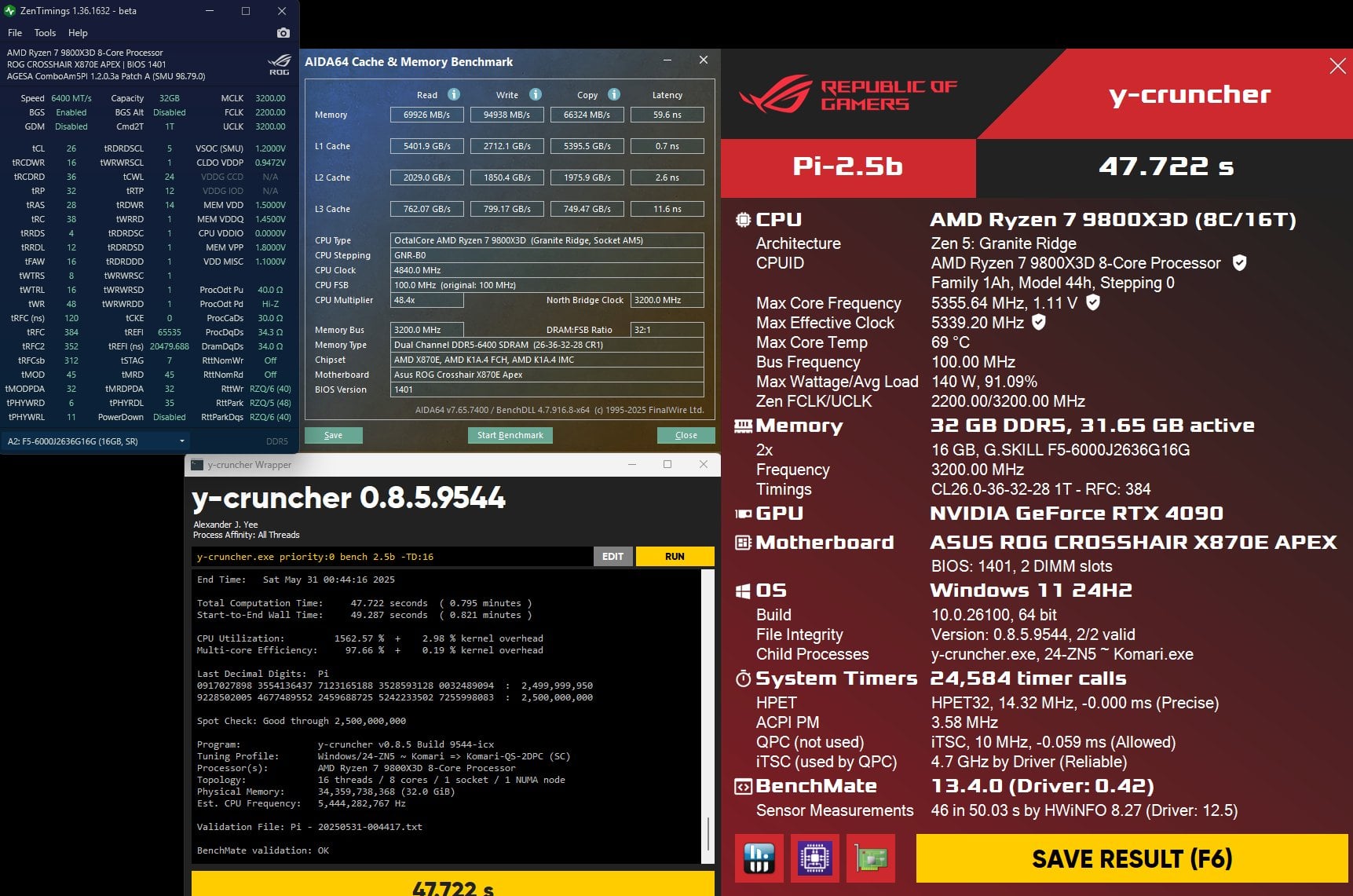Click the ZenTimings title bar app icon
This screenshot has width=1353, height=896.
[10, 11]
